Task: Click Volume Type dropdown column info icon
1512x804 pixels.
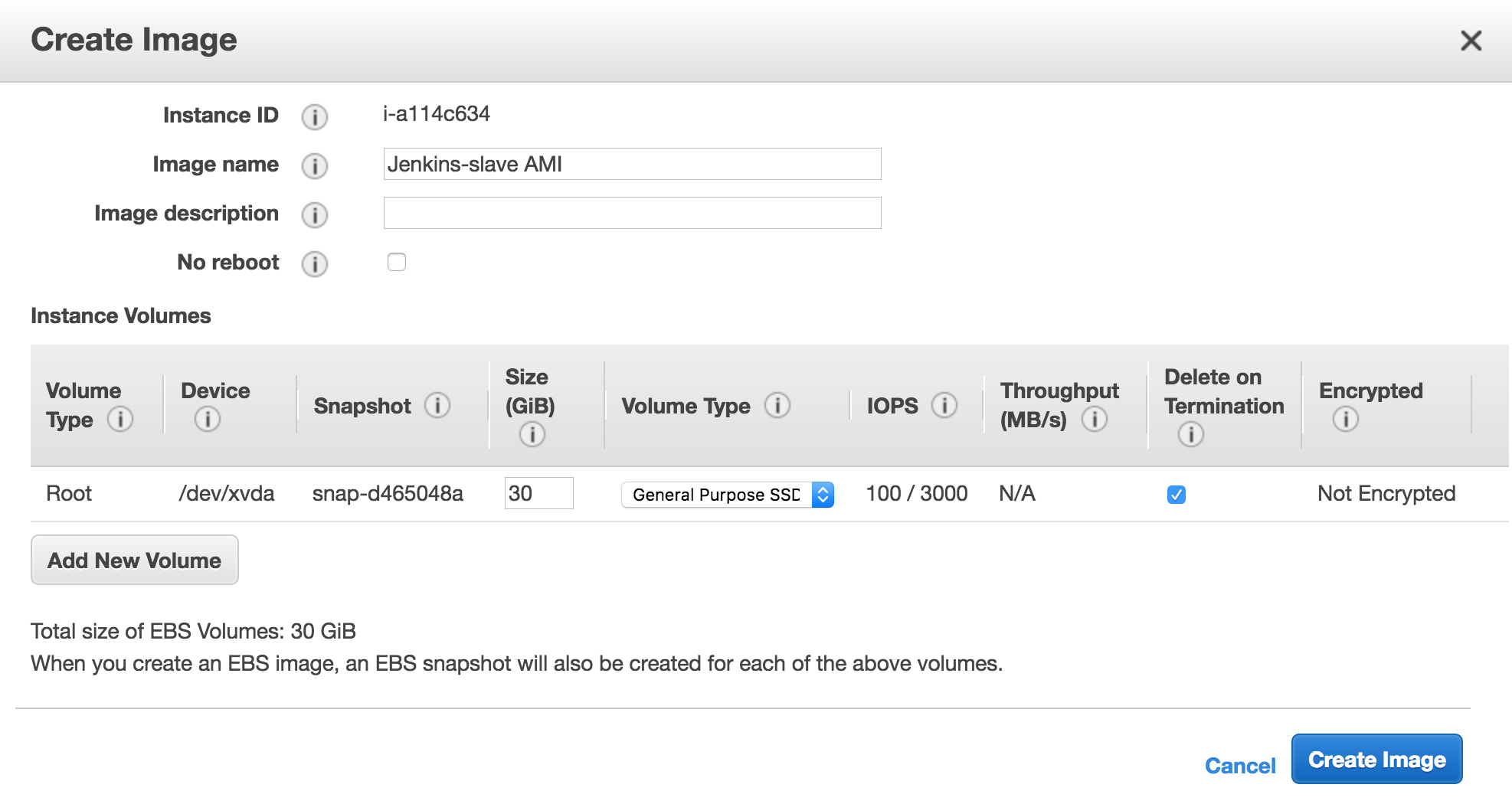Action: (777, 405)
